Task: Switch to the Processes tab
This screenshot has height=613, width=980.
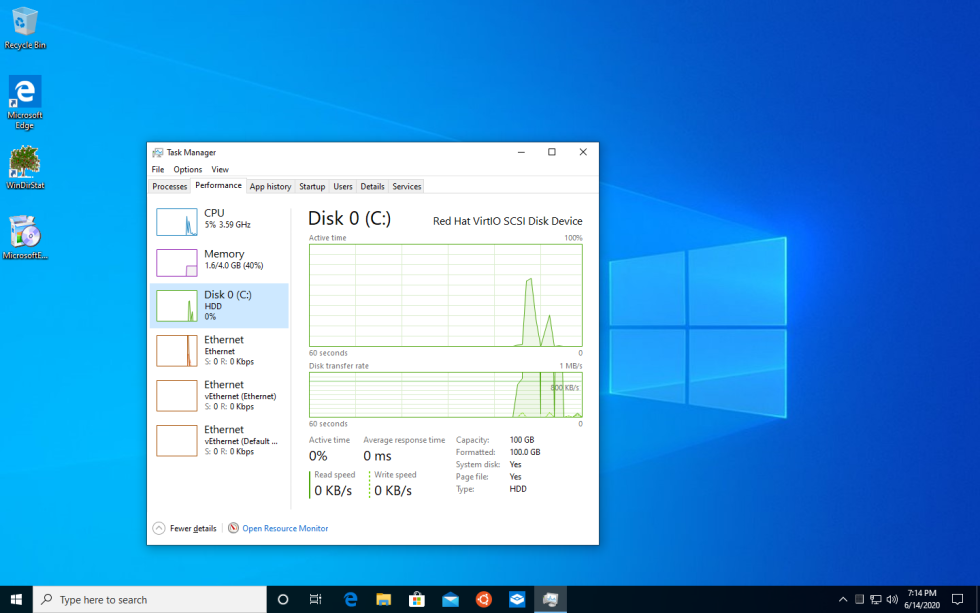Action: [169, 186]
